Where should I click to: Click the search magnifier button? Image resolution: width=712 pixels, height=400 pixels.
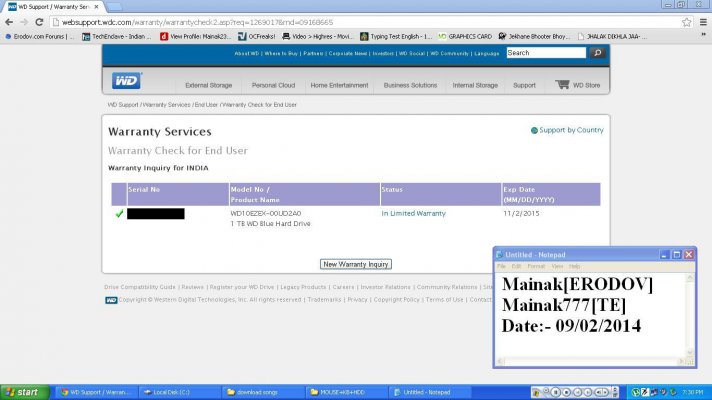[598, 53]
